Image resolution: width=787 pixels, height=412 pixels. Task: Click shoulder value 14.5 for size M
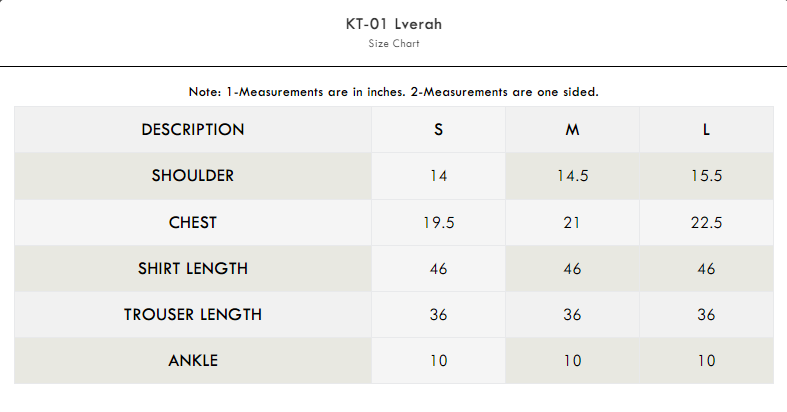tap(572, 176)
